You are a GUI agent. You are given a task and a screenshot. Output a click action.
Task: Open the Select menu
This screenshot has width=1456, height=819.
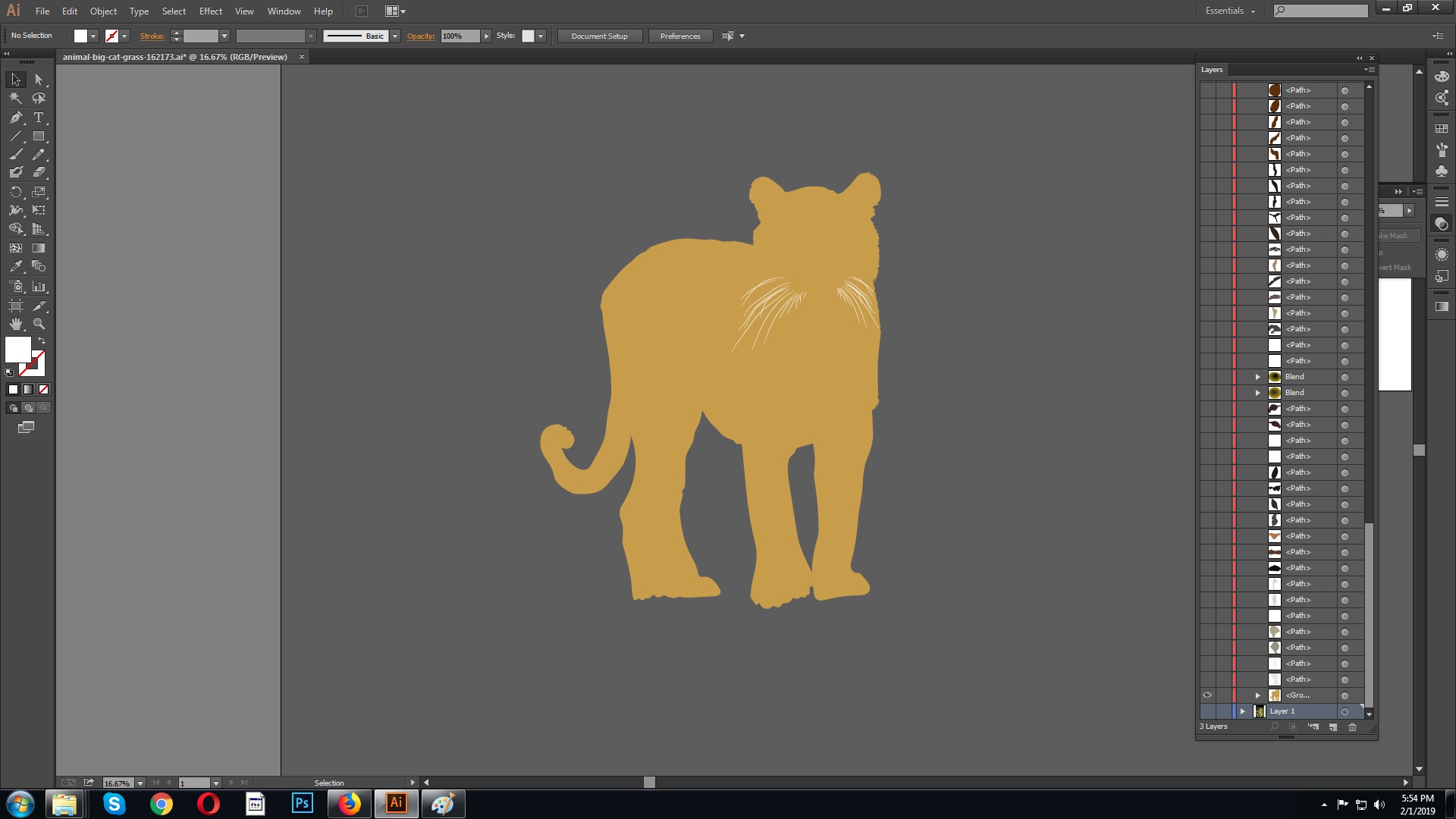point(174,11)
